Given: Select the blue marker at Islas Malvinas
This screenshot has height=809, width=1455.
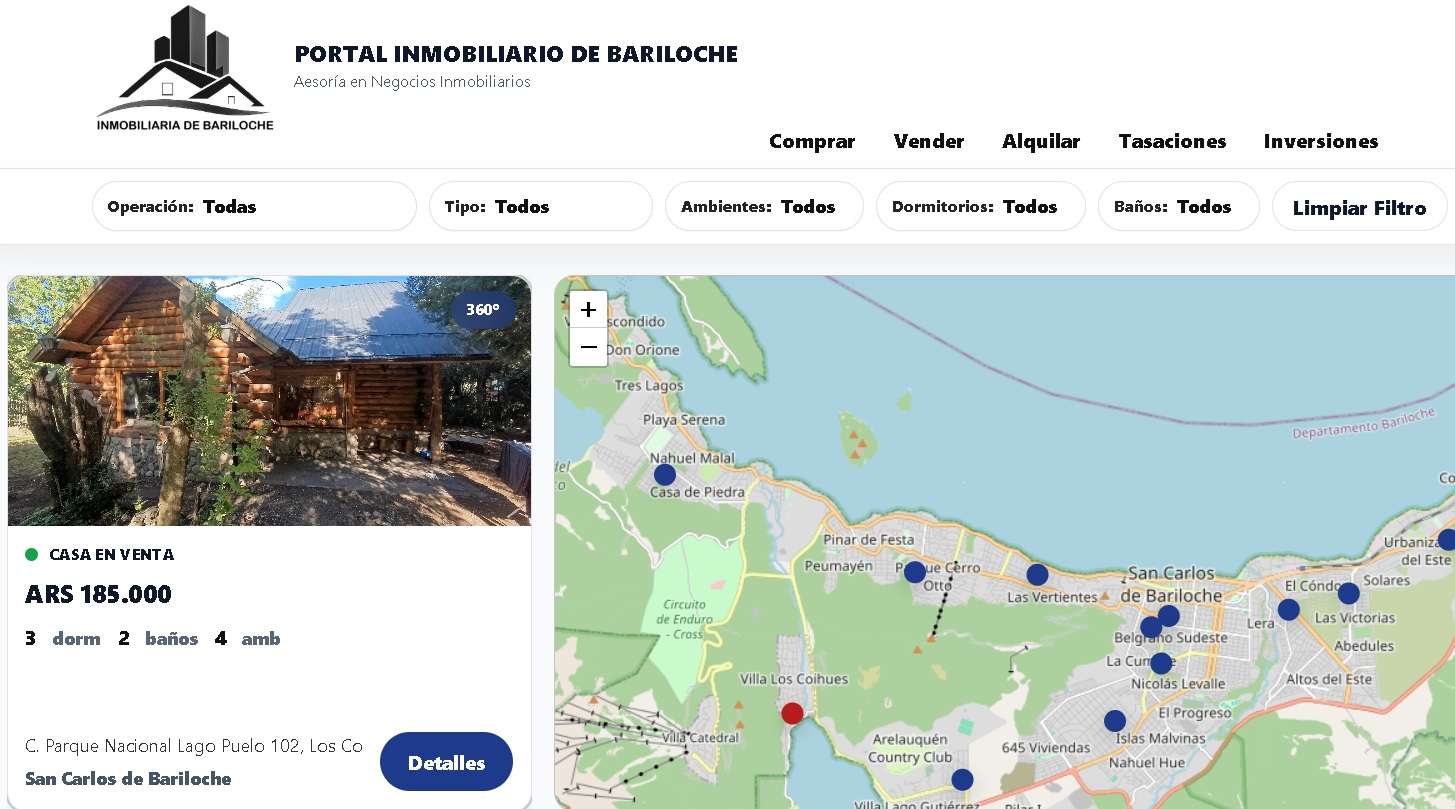Looking at the screenshot, I should (1115, 721).
